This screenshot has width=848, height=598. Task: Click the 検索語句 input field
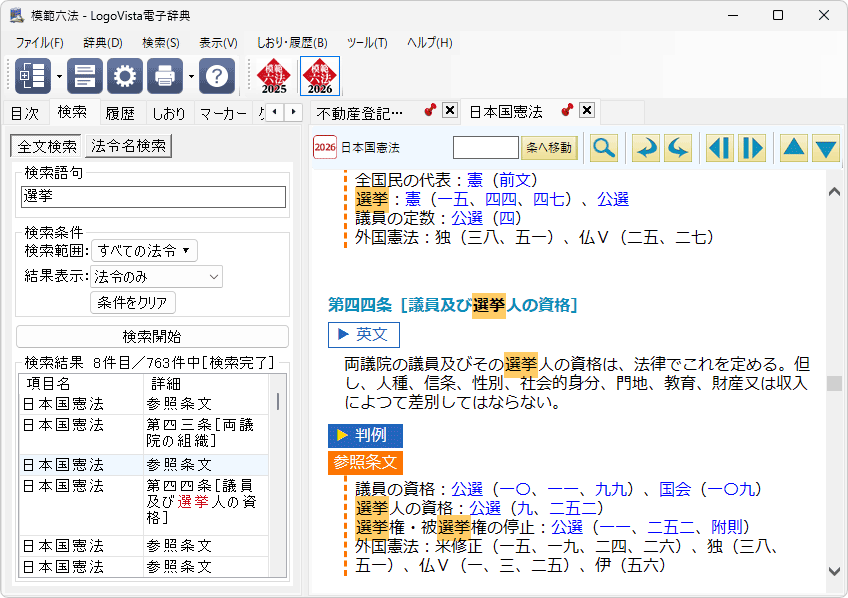(153, 197)
